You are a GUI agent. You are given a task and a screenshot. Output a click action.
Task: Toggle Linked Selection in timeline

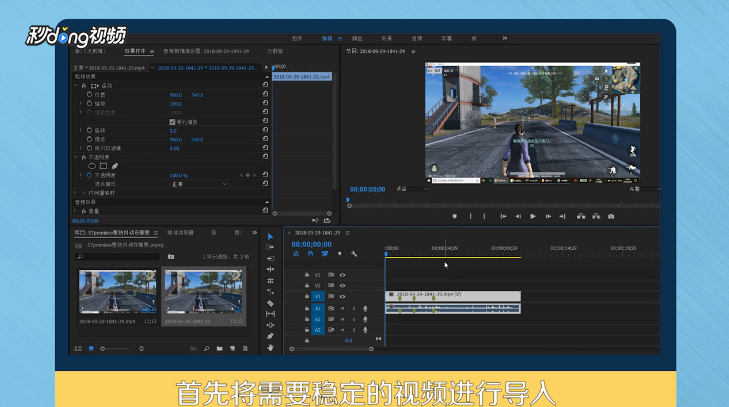coord(325,254)
